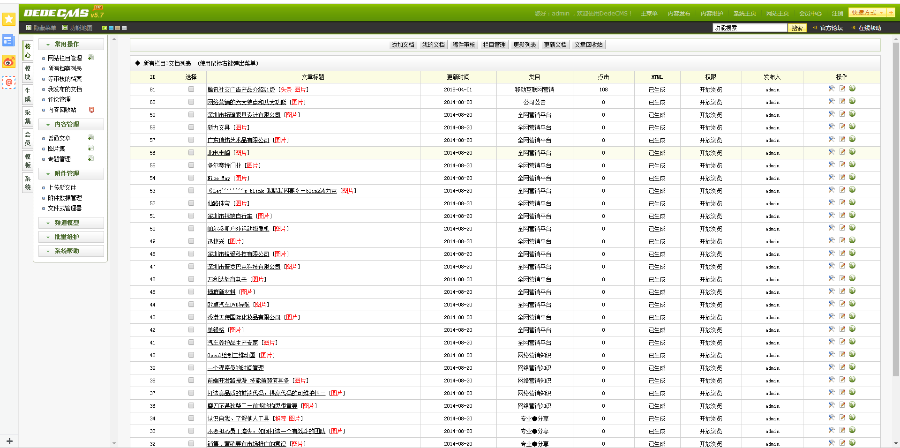900x448 pixels.
Task: Click the preview globe icon for article ID 60
Action: (x=852, y=101)
